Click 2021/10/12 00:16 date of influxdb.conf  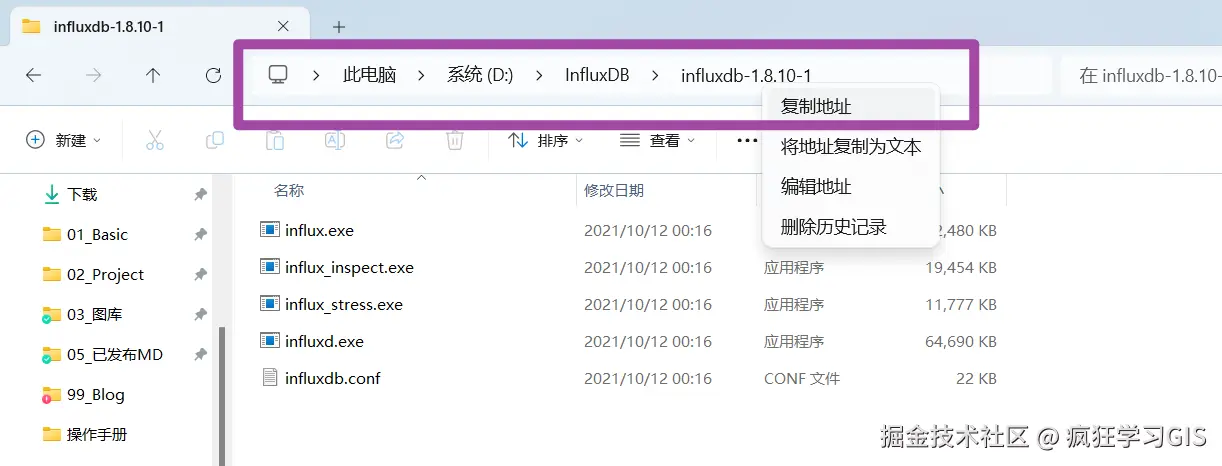point(648,378)
